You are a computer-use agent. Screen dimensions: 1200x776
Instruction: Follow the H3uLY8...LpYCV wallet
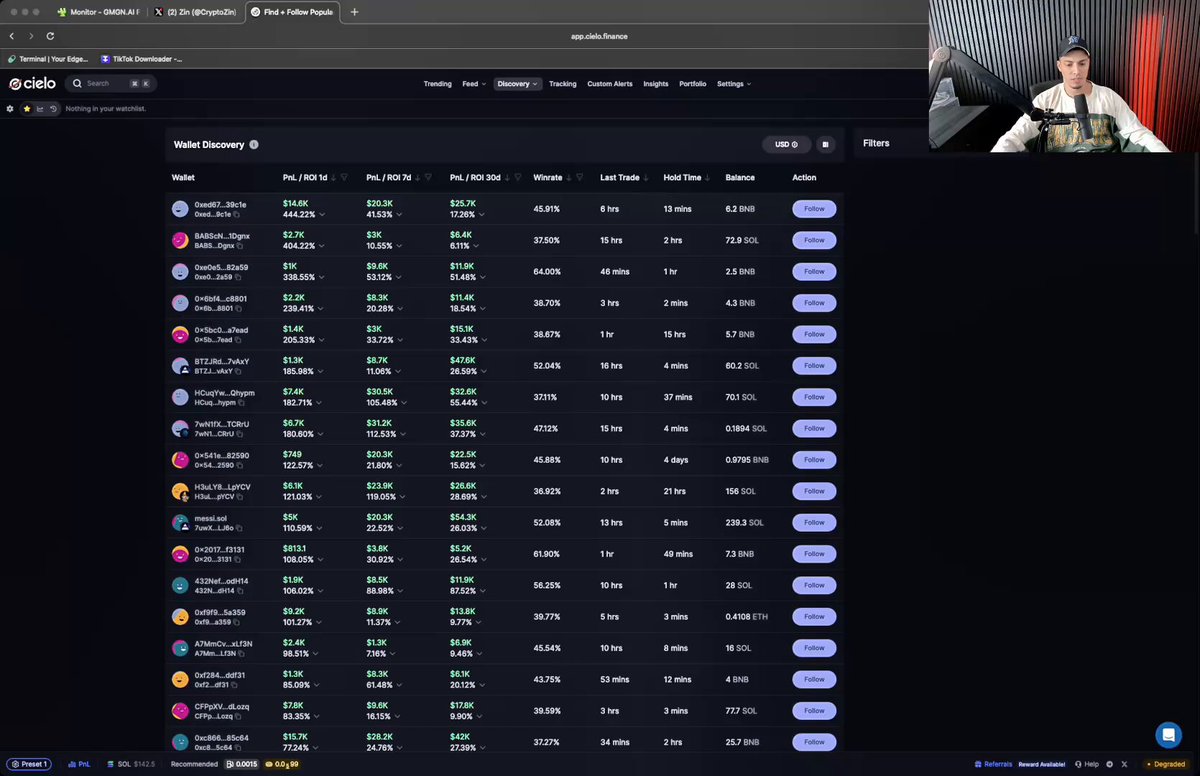coord(814,491)
